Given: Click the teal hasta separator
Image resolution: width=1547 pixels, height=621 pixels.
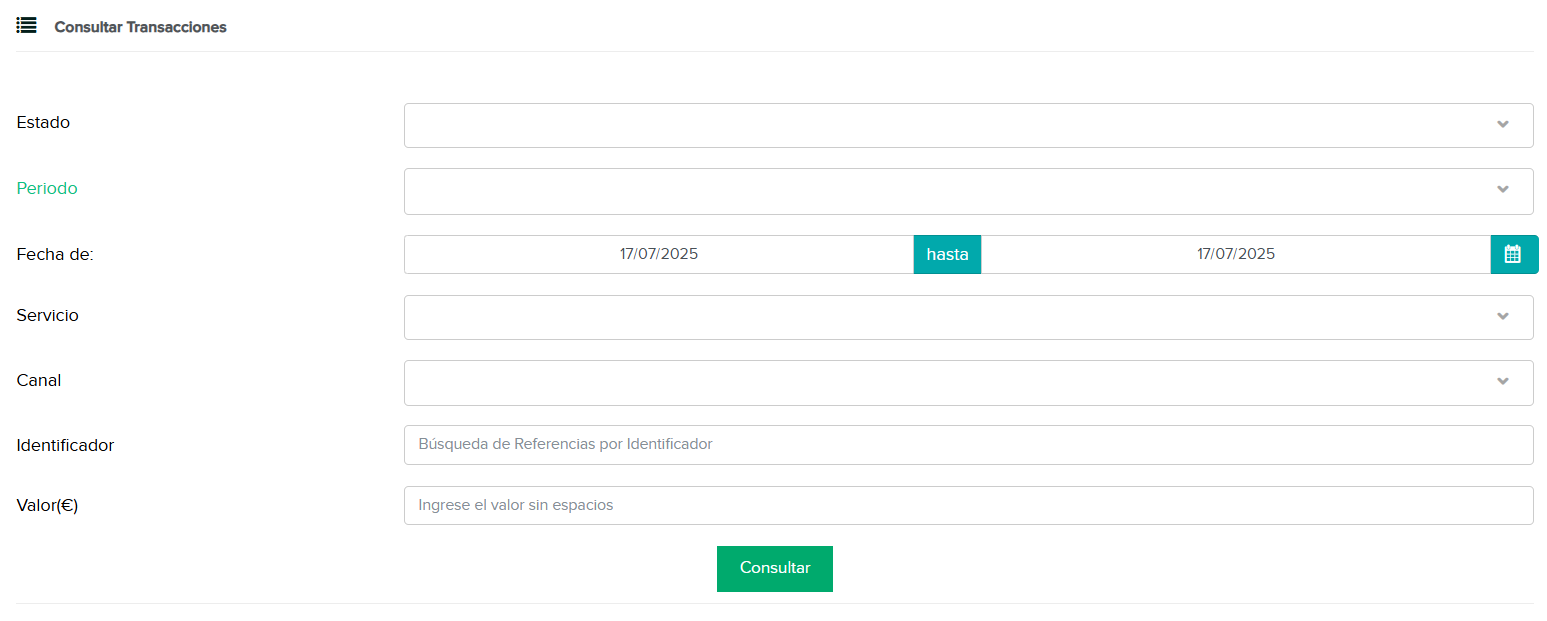Looking at the screenshot, I should pyautogui.click(x=947, y=254).
